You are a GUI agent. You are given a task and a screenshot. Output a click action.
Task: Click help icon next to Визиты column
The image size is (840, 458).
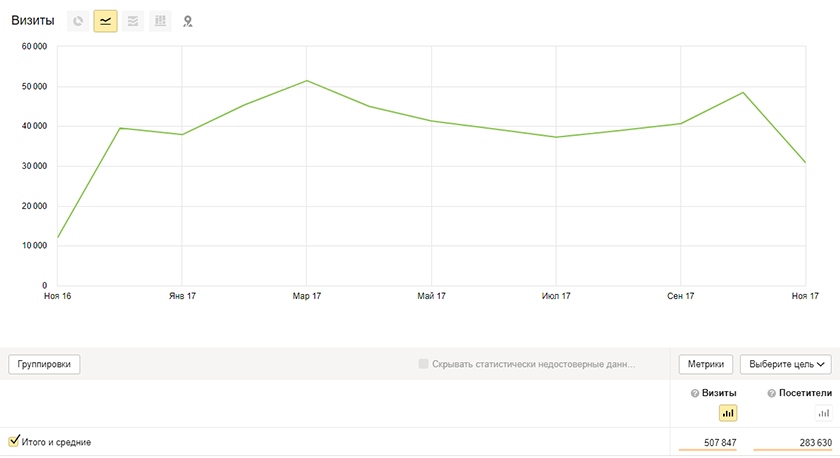pyautogui.click(x=694, y=394)
